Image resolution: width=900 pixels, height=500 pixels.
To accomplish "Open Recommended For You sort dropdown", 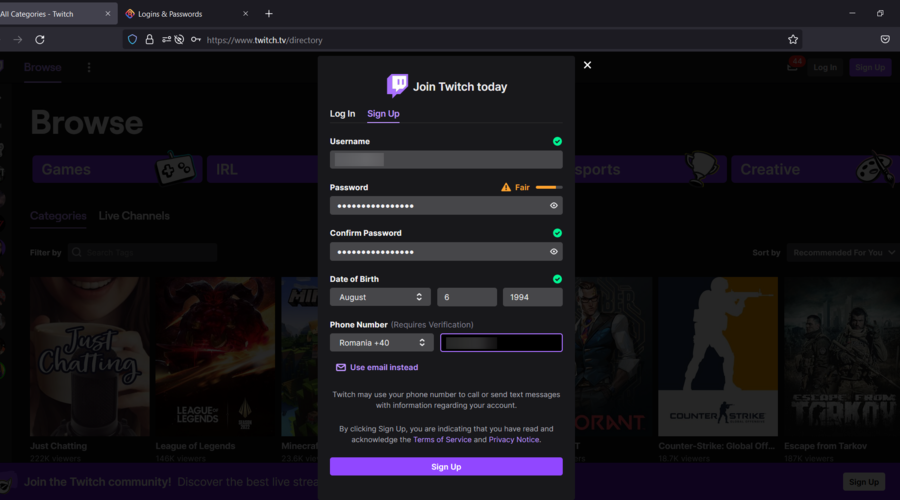I will pyautogui.click(x=843, y=253).
